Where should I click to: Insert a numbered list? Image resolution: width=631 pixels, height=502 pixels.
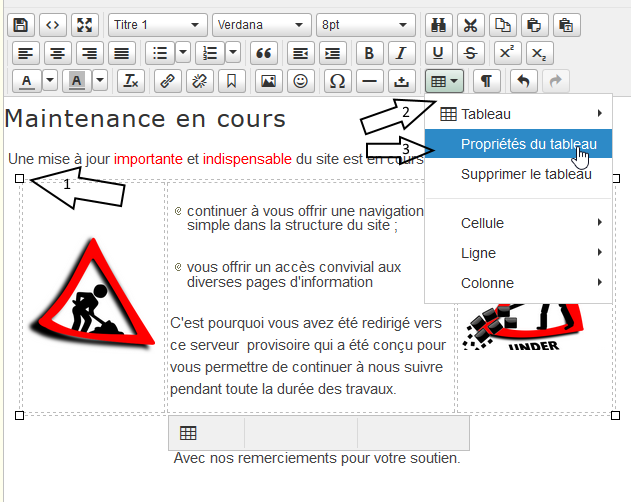(x=210, y=53)
